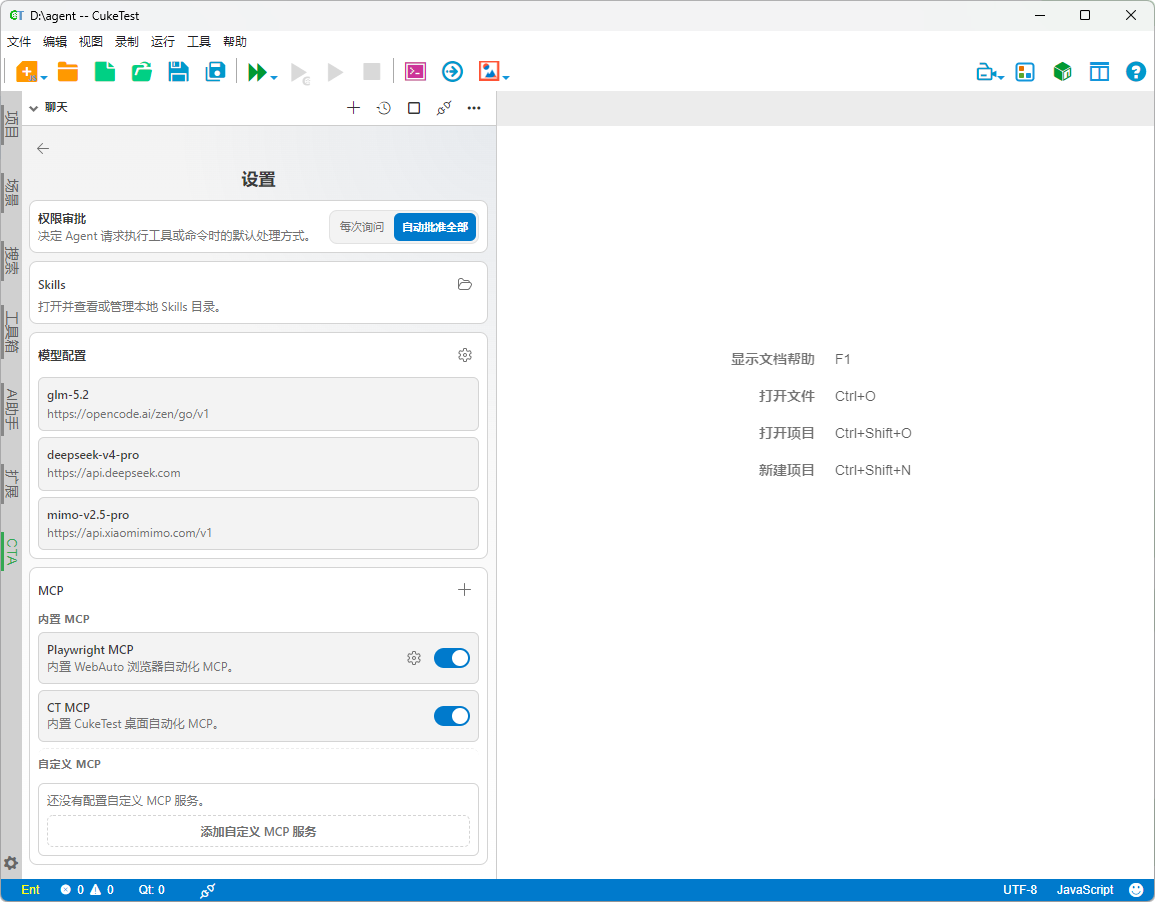Open the pink terminal console icon
Screen dimensions: 1155x902
pos(415,71)
